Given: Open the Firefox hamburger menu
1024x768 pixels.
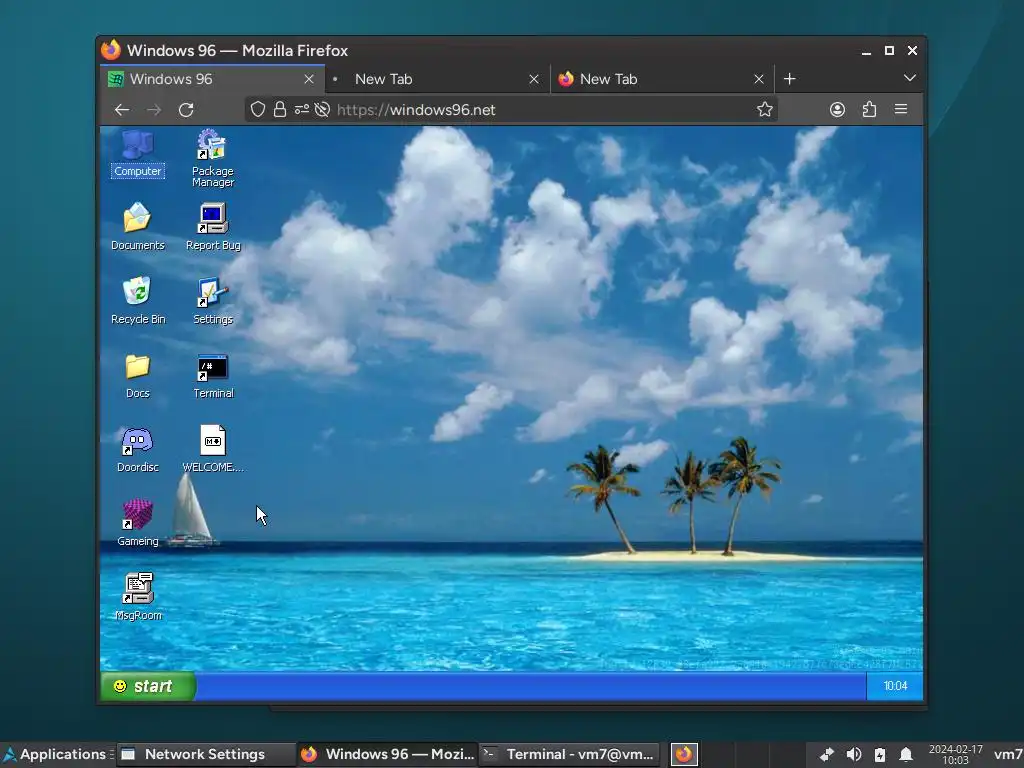Looking at the screenshot, I should 901,110.
